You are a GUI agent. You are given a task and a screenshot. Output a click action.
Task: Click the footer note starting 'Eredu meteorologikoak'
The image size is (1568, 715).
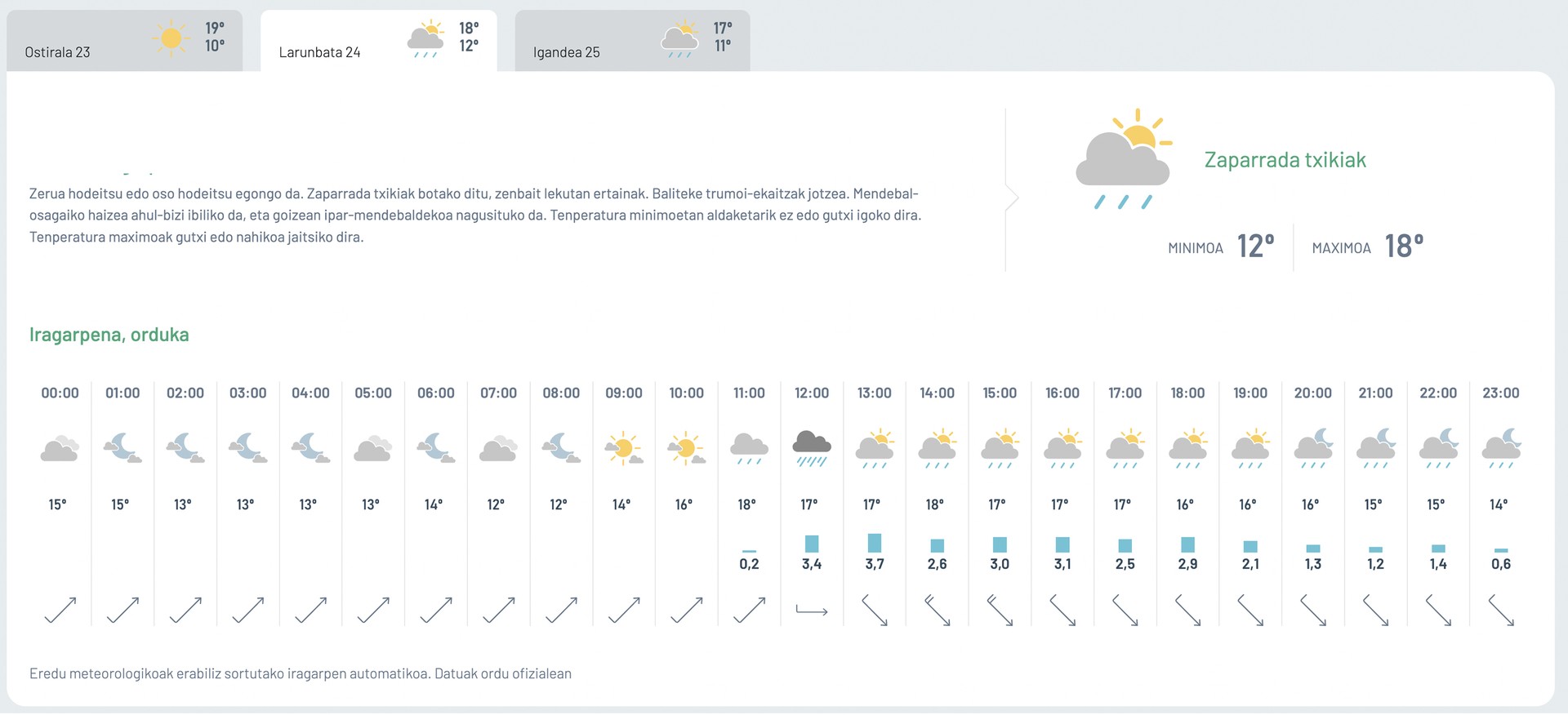coord(301,674)
